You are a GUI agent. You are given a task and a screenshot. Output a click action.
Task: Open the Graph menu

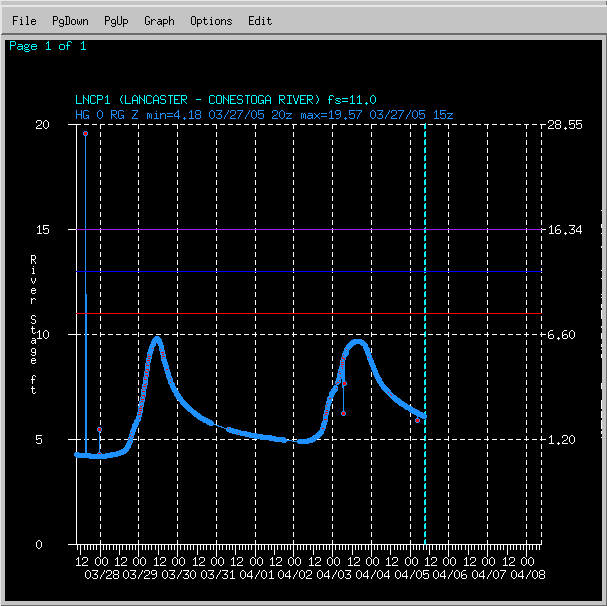click(x=159, y=21)
